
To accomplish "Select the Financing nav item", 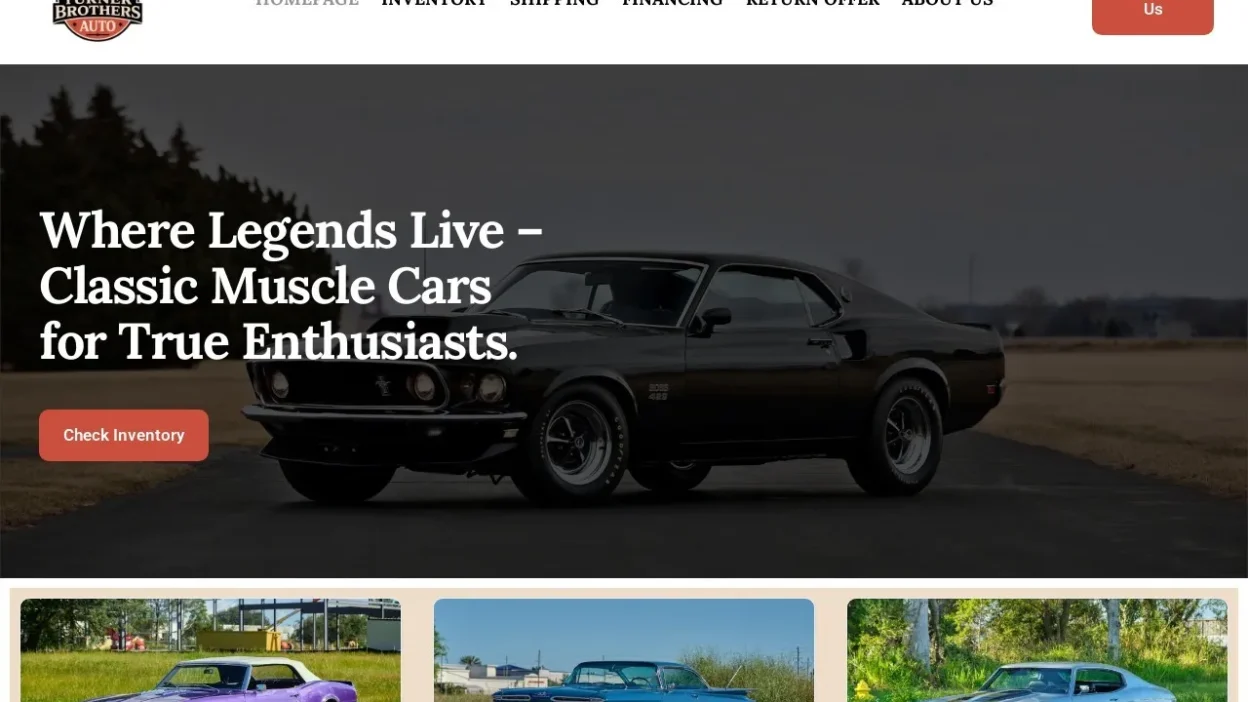I will [x=672, y=3].
